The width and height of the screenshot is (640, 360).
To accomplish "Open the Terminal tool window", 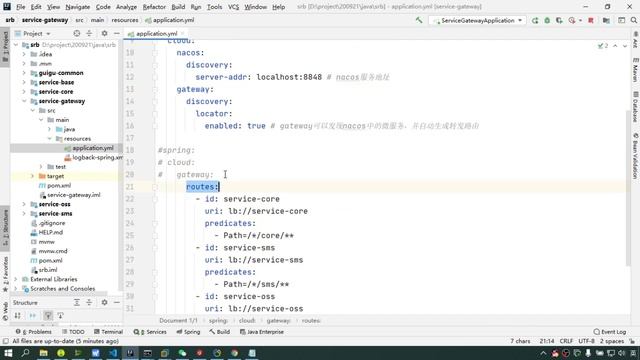I will click(109, 332).
